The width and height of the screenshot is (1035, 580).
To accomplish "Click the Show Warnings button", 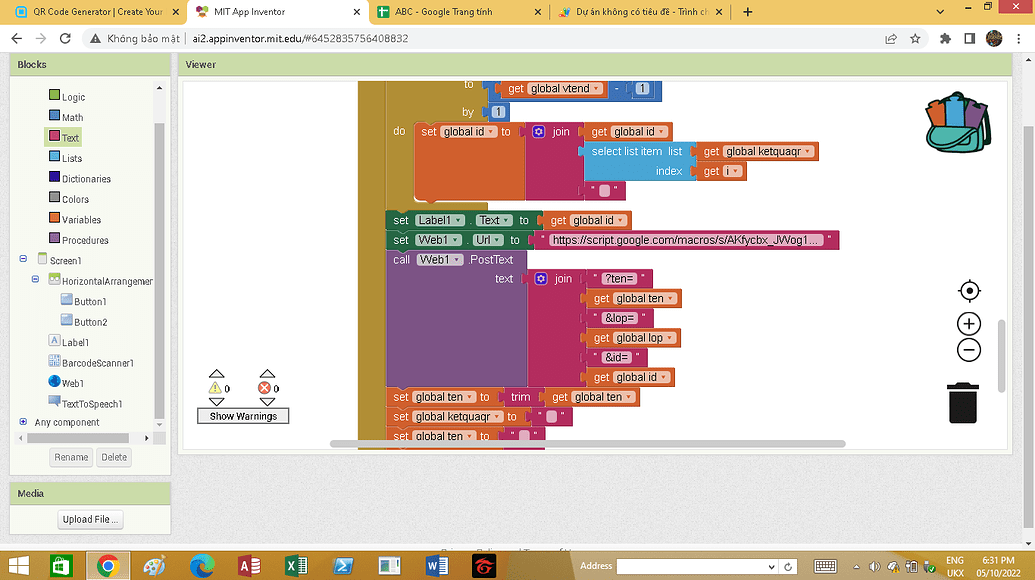I will [x=243, y=416].
